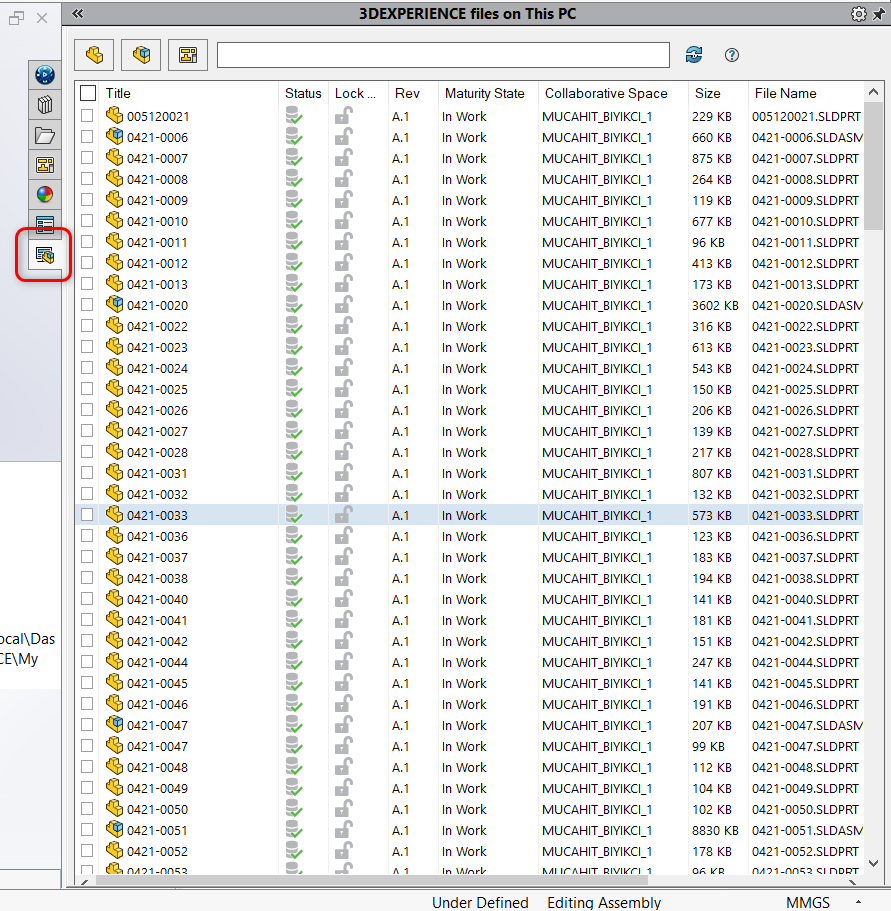Click the assembly filter toolbar button
The width and height of the screenshot is (891, 911).
(141, 55)
